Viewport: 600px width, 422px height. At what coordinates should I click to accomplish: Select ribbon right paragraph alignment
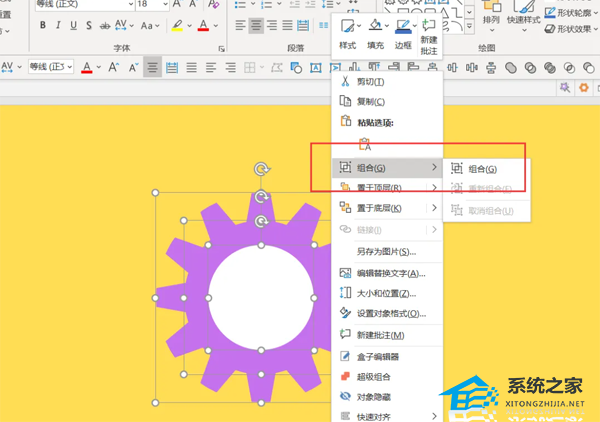[272, 26]
